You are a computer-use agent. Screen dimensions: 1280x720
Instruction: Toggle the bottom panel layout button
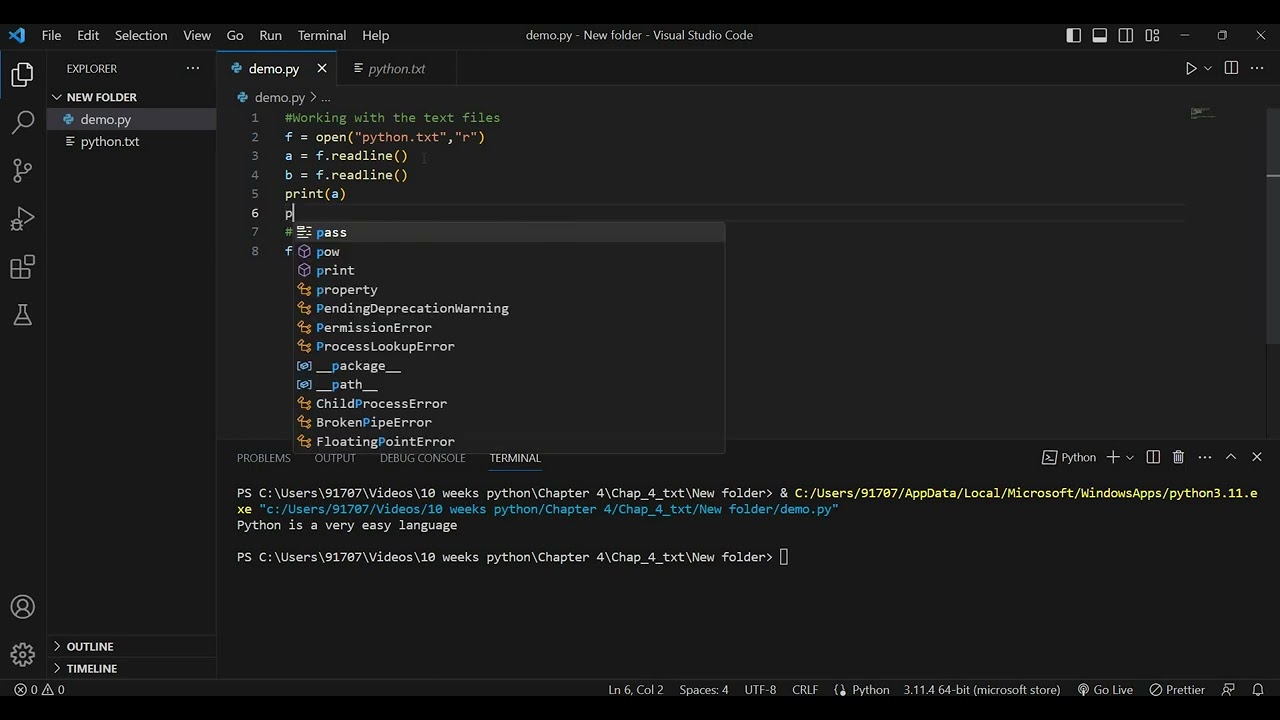(x=1099, y=35)
